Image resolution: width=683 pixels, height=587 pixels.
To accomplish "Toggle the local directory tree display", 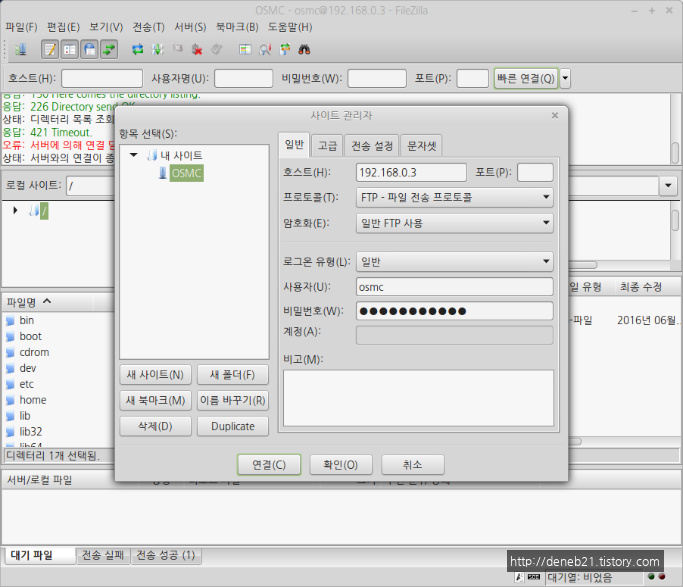I will click(70, 49).
